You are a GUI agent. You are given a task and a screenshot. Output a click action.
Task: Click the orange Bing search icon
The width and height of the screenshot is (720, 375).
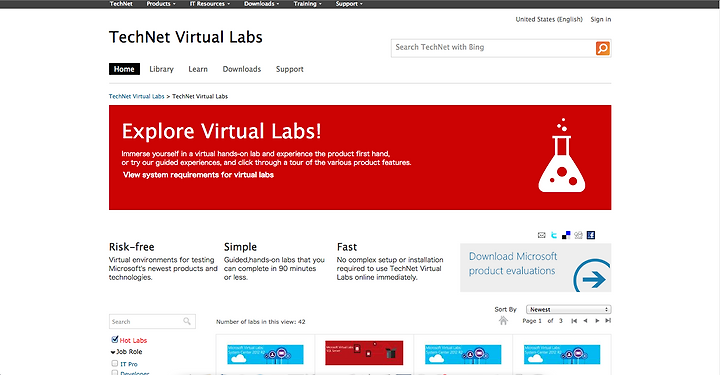pos(602,48)
